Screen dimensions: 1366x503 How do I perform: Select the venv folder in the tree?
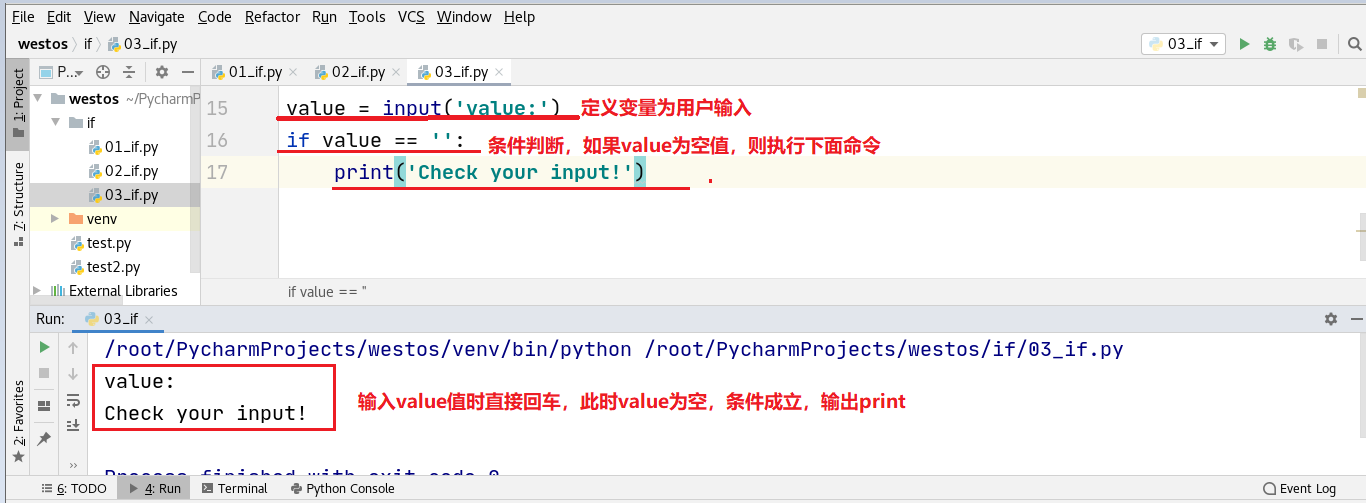click(x=94, y=219)
